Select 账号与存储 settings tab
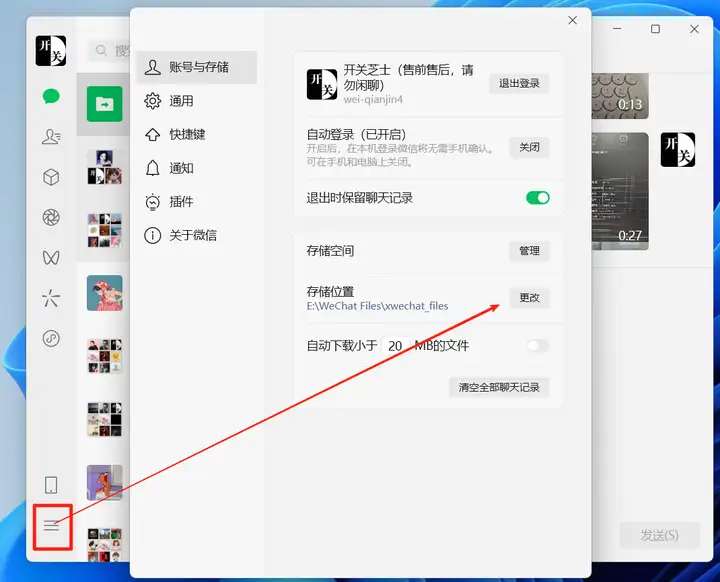Image resolution: width=720 pixels, height=582 pixels. [x=197, y=67]
